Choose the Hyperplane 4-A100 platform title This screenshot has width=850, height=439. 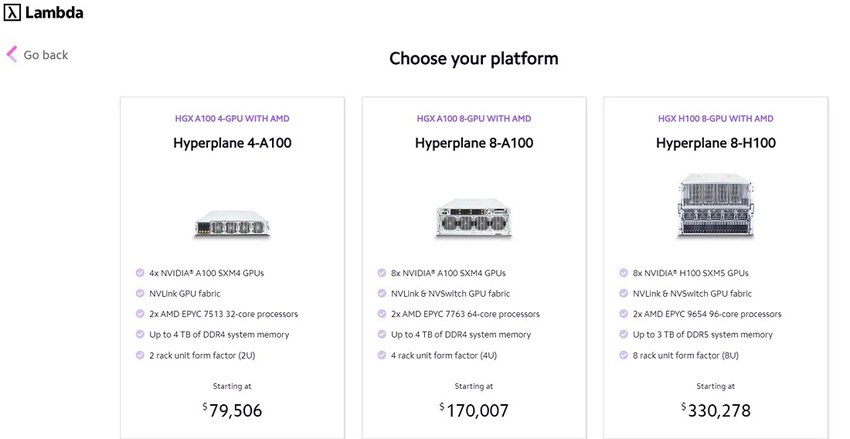(x=232, y=143)
